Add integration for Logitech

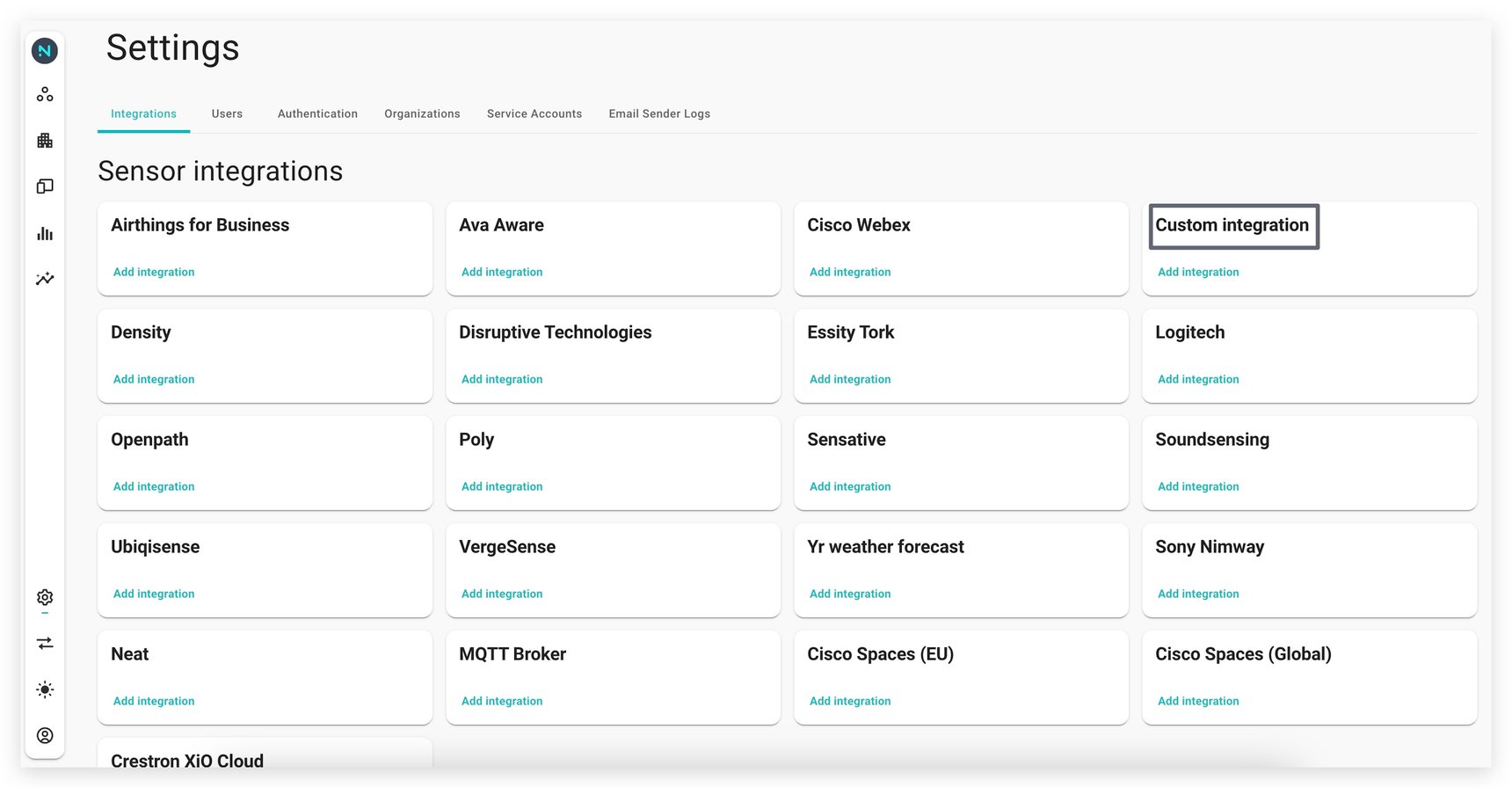(x=1198, y=379)
